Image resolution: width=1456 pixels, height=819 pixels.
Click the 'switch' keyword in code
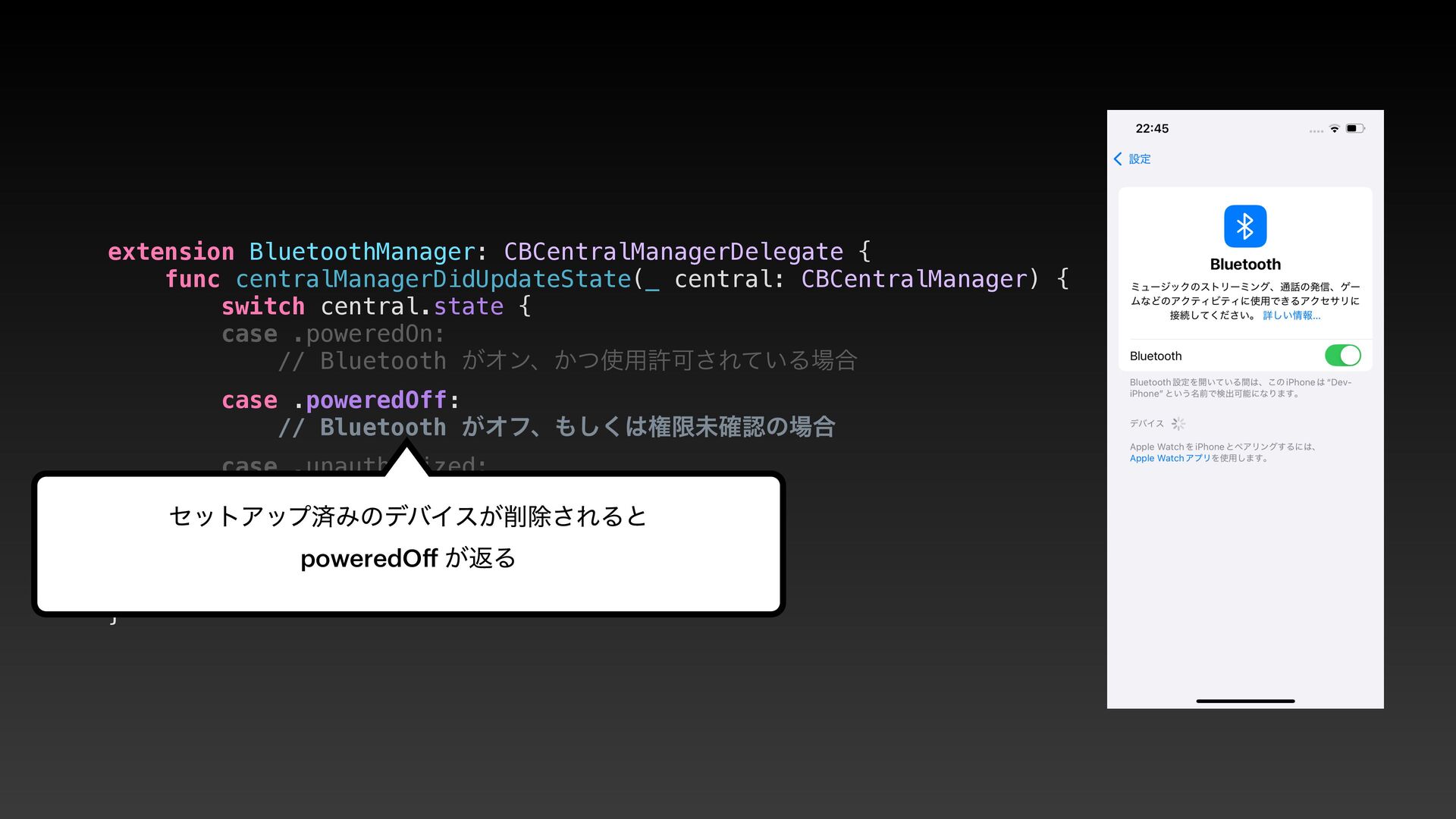[x=263, y=306]
